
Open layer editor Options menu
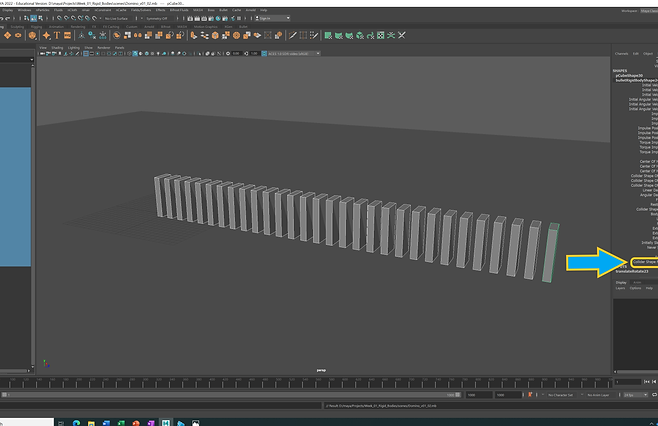click(x=635, y=288)
